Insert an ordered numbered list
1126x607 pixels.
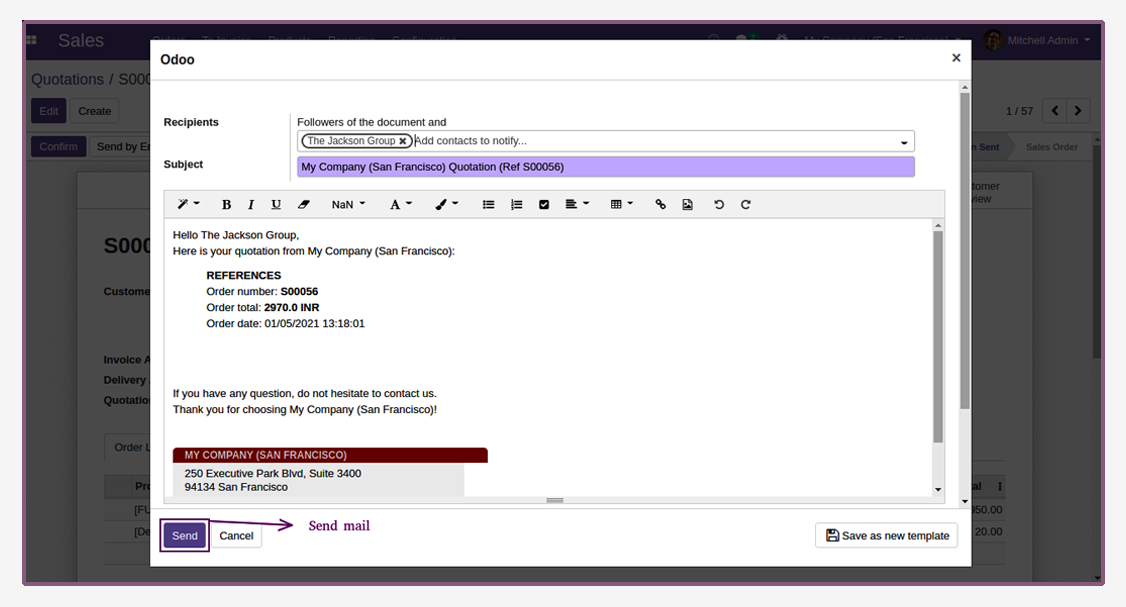tap(516, 205)
